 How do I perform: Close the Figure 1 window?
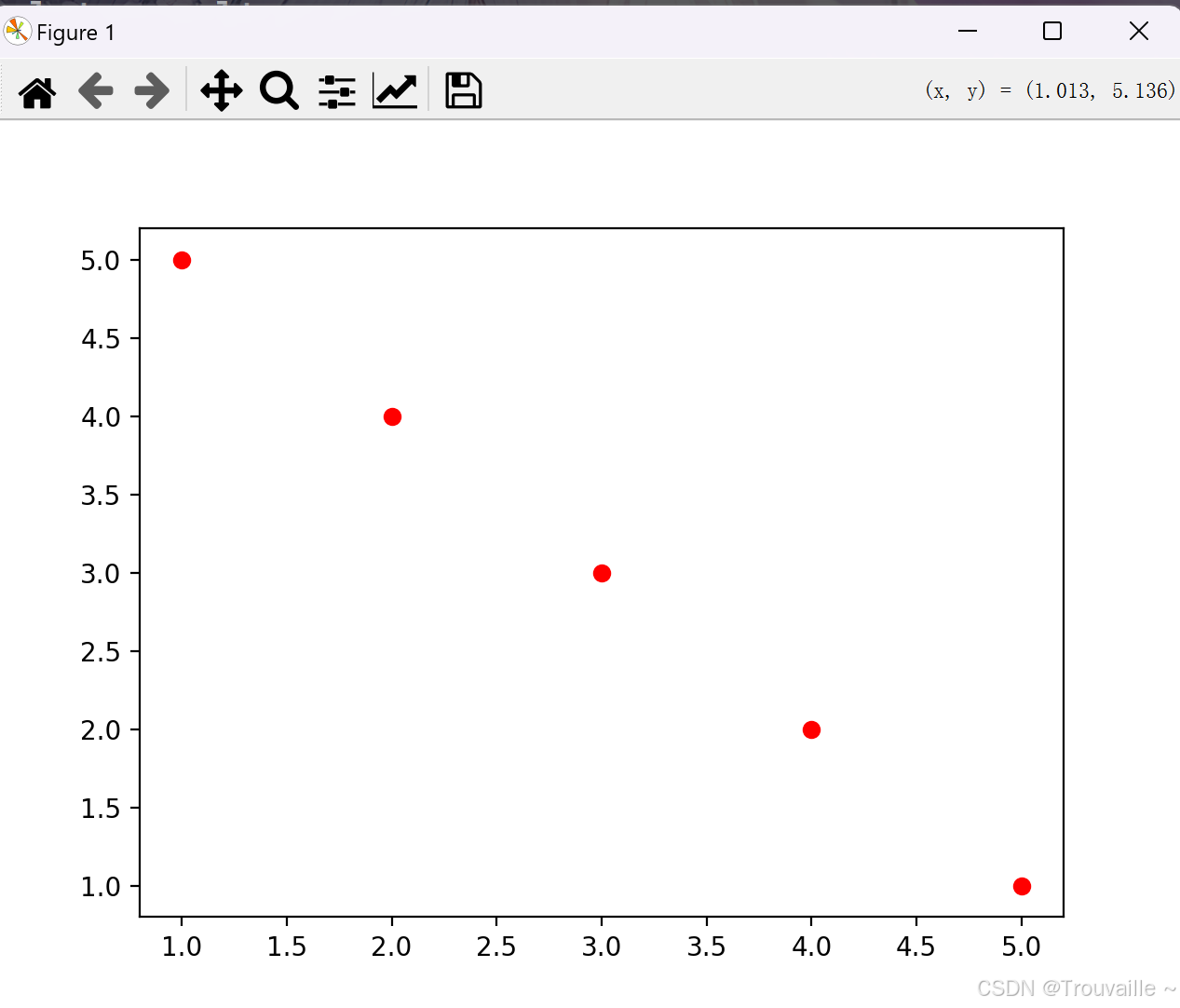point(1138,31)
